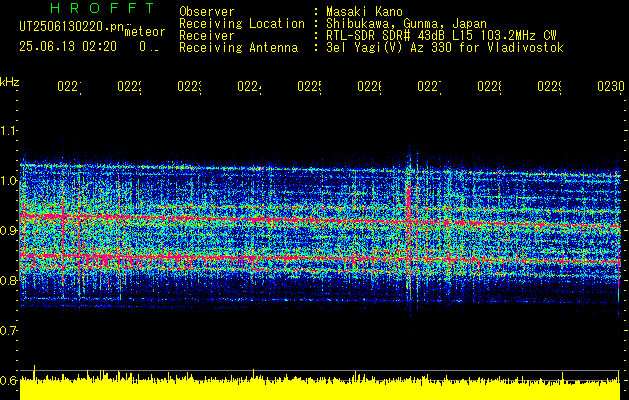Click the 0230 time label on the axis
Viewport: 629px width, 400px height.
click(611, 86)
